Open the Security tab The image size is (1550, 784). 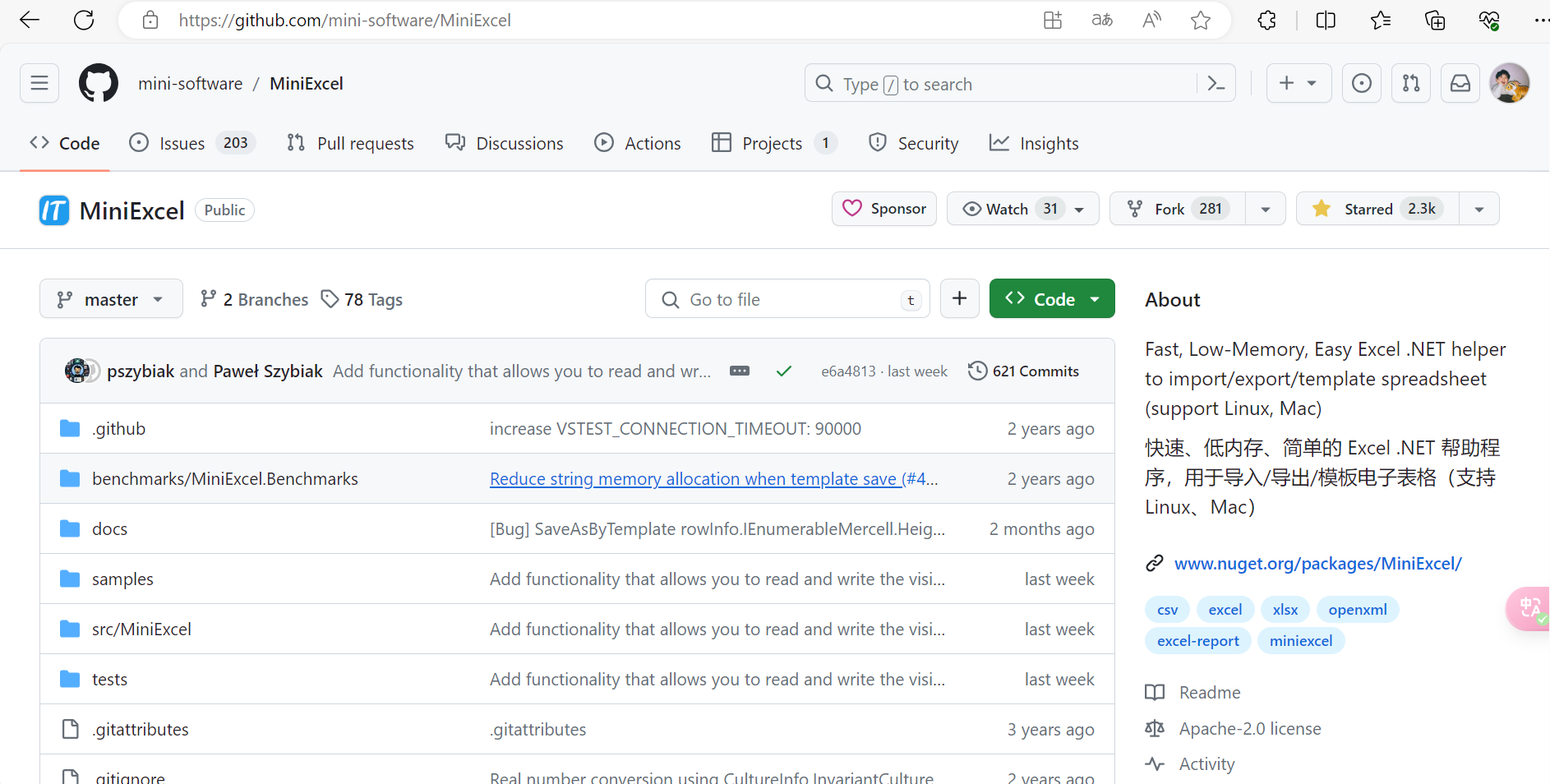point(914,143)
